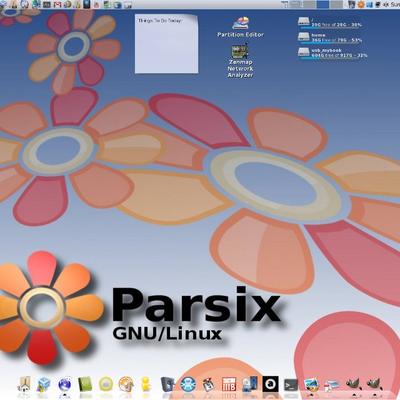Switch to the active blue workspace cell
Image resolution: width=400 pixels, height=400 pixels.
point(323,4)
